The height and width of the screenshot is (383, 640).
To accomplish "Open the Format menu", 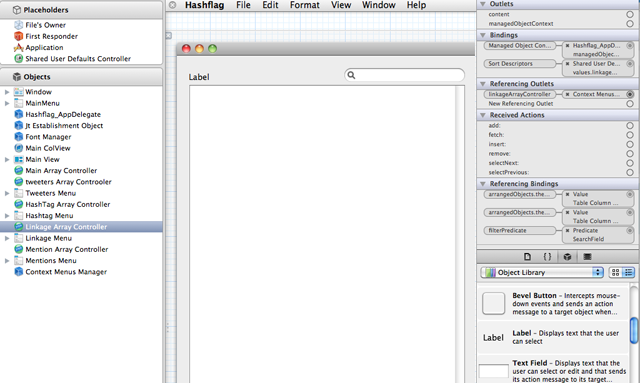I will (x=304, y=5).
